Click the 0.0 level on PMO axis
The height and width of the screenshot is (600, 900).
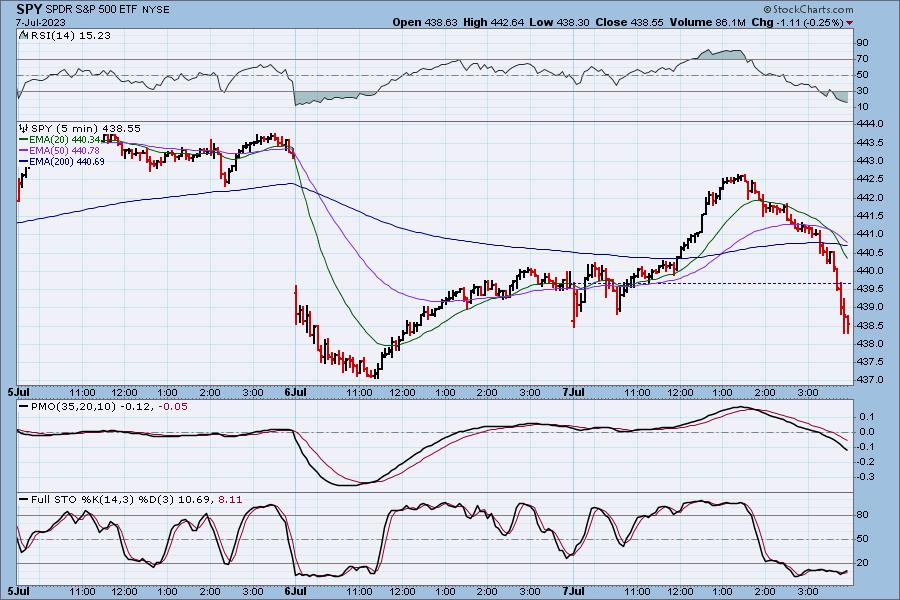point(867,432)
